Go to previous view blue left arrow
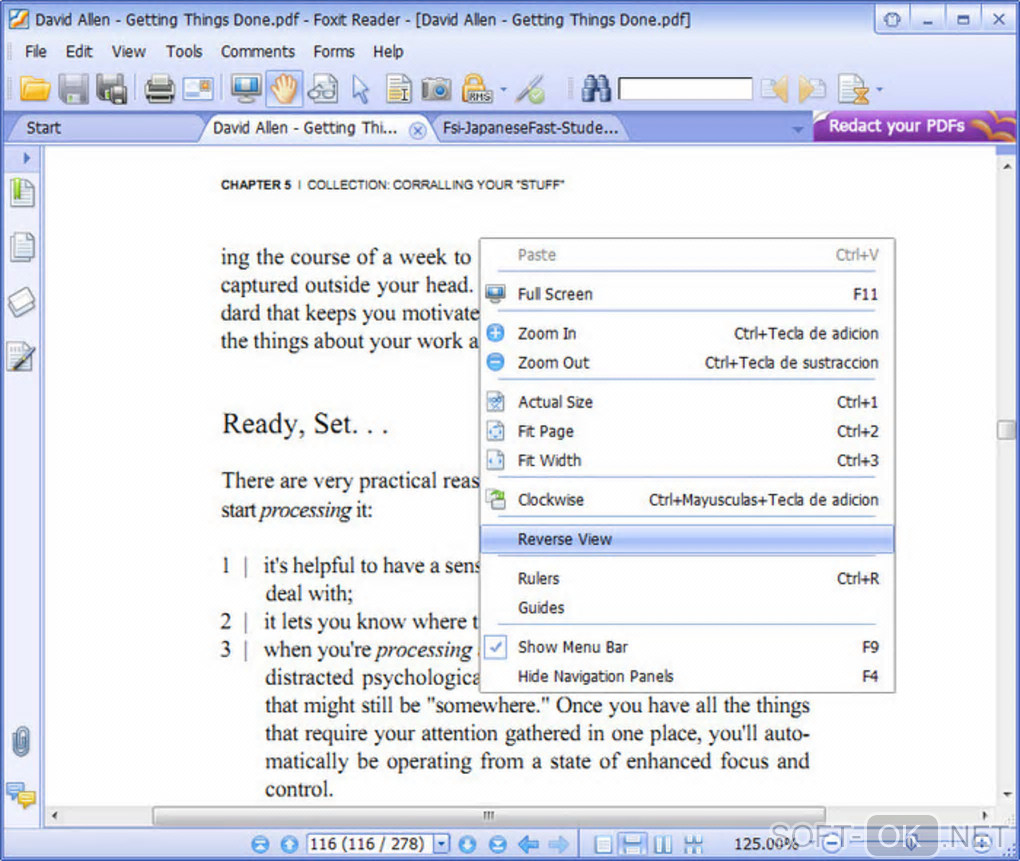The image size is (1020, 861). coord(528,844)
